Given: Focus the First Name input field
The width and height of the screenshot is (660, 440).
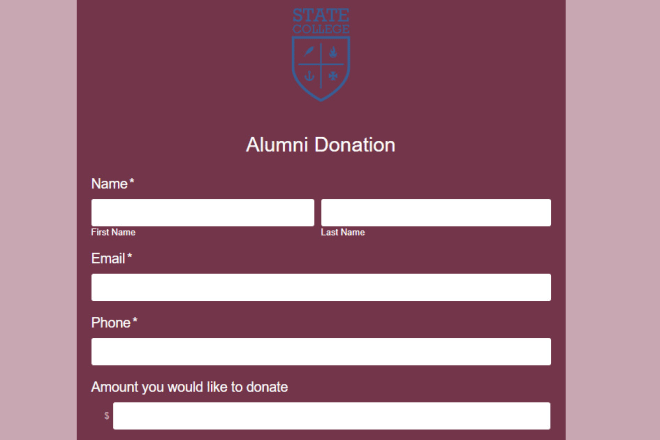Looking at the screenshot, I should tap(202, 213).
